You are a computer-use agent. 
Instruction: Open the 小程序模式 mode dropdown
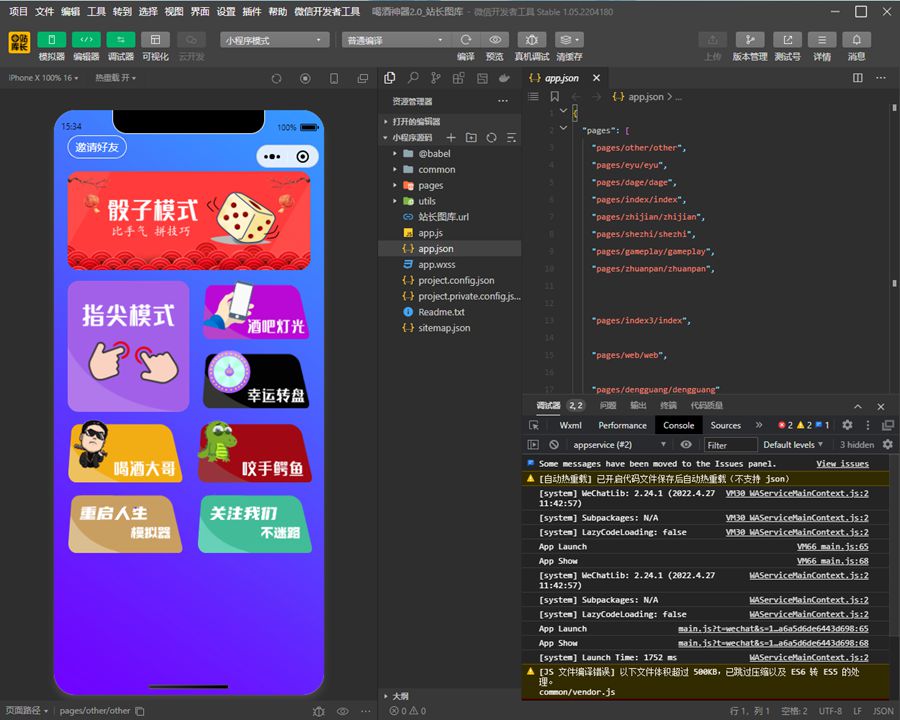[275, 40]
